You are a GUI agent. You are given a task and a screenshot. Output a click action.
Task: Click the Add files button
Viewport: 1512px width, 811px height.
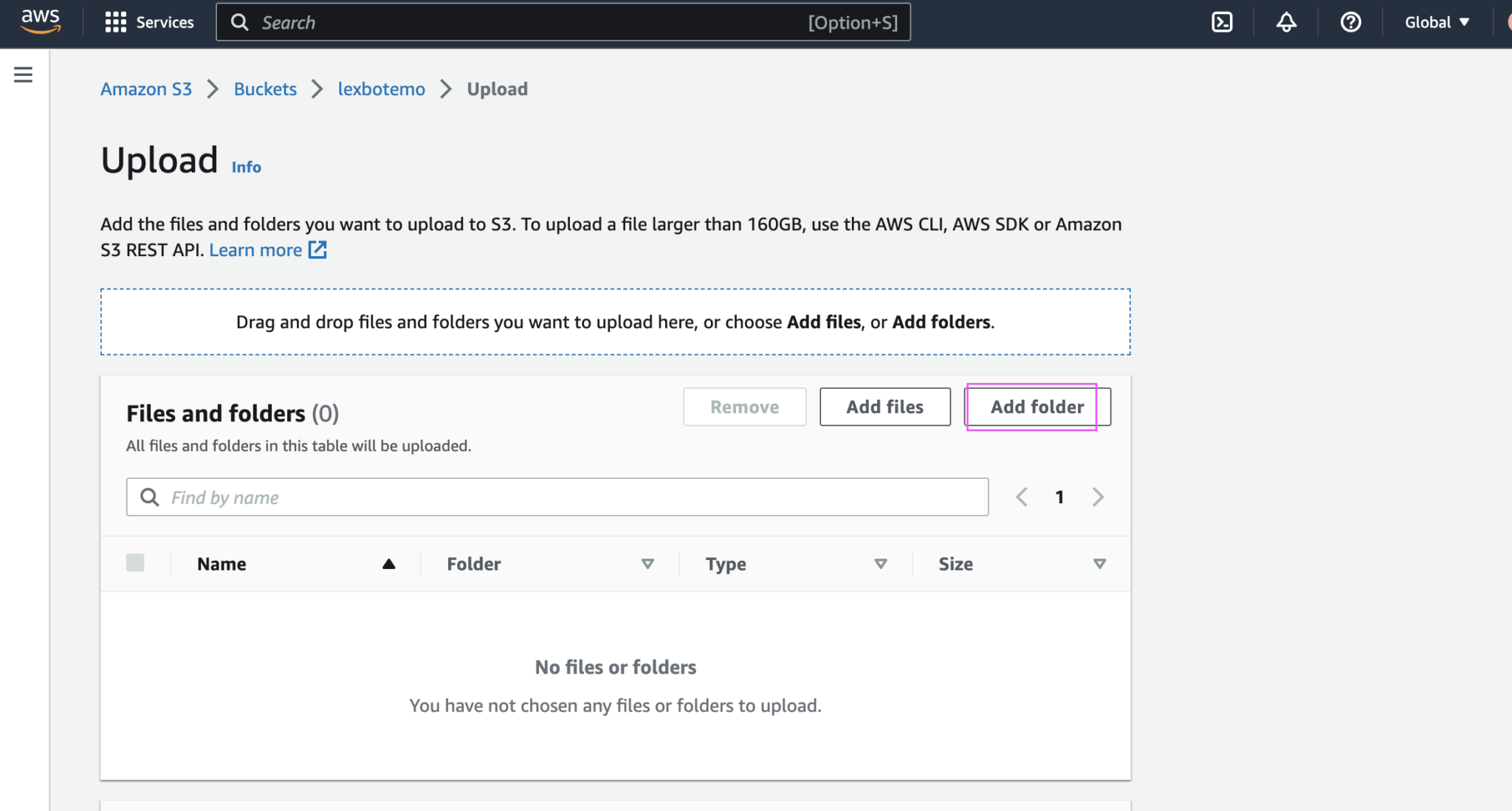[884, 407]
